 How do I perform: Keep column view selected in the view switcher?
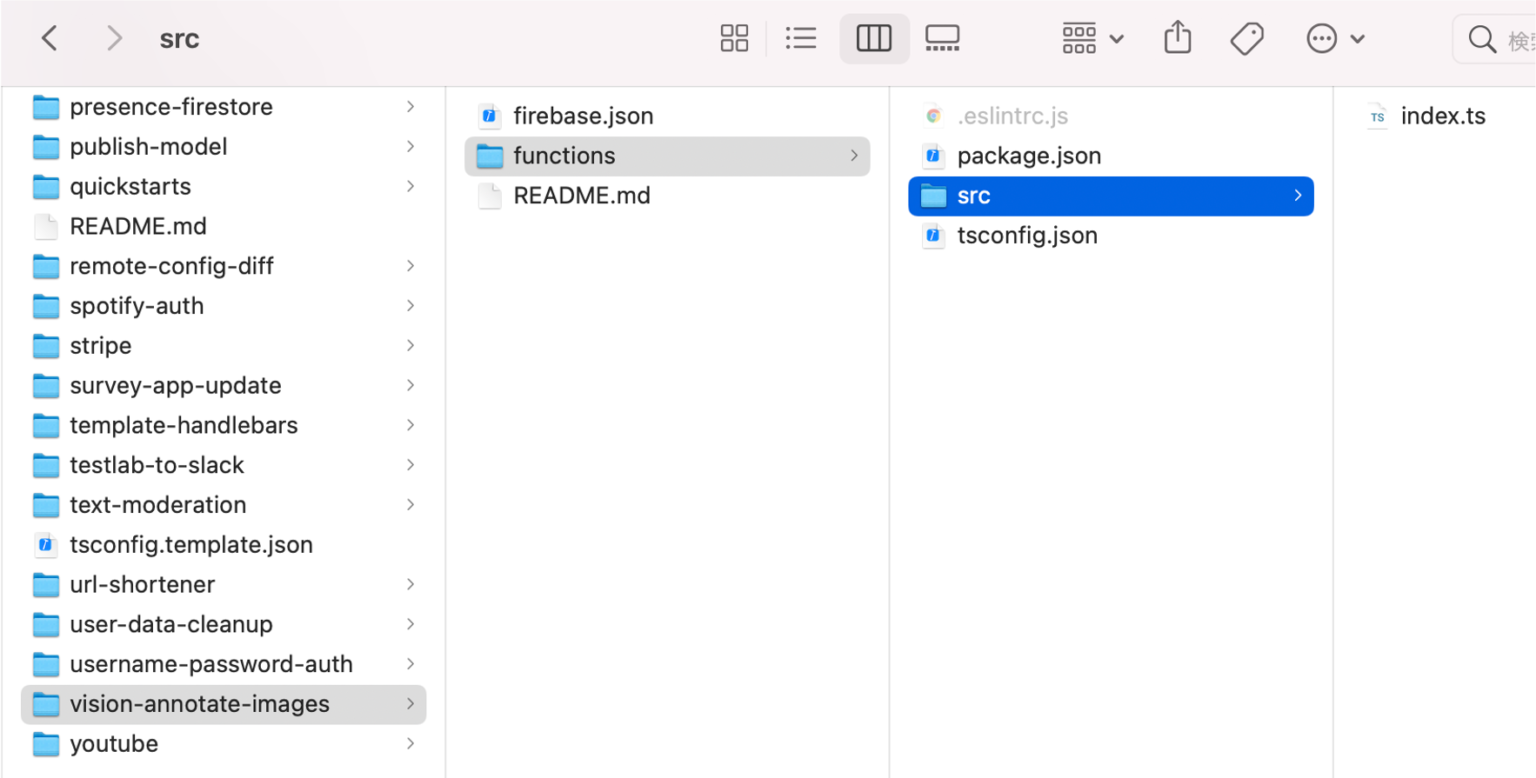[874, 38]
